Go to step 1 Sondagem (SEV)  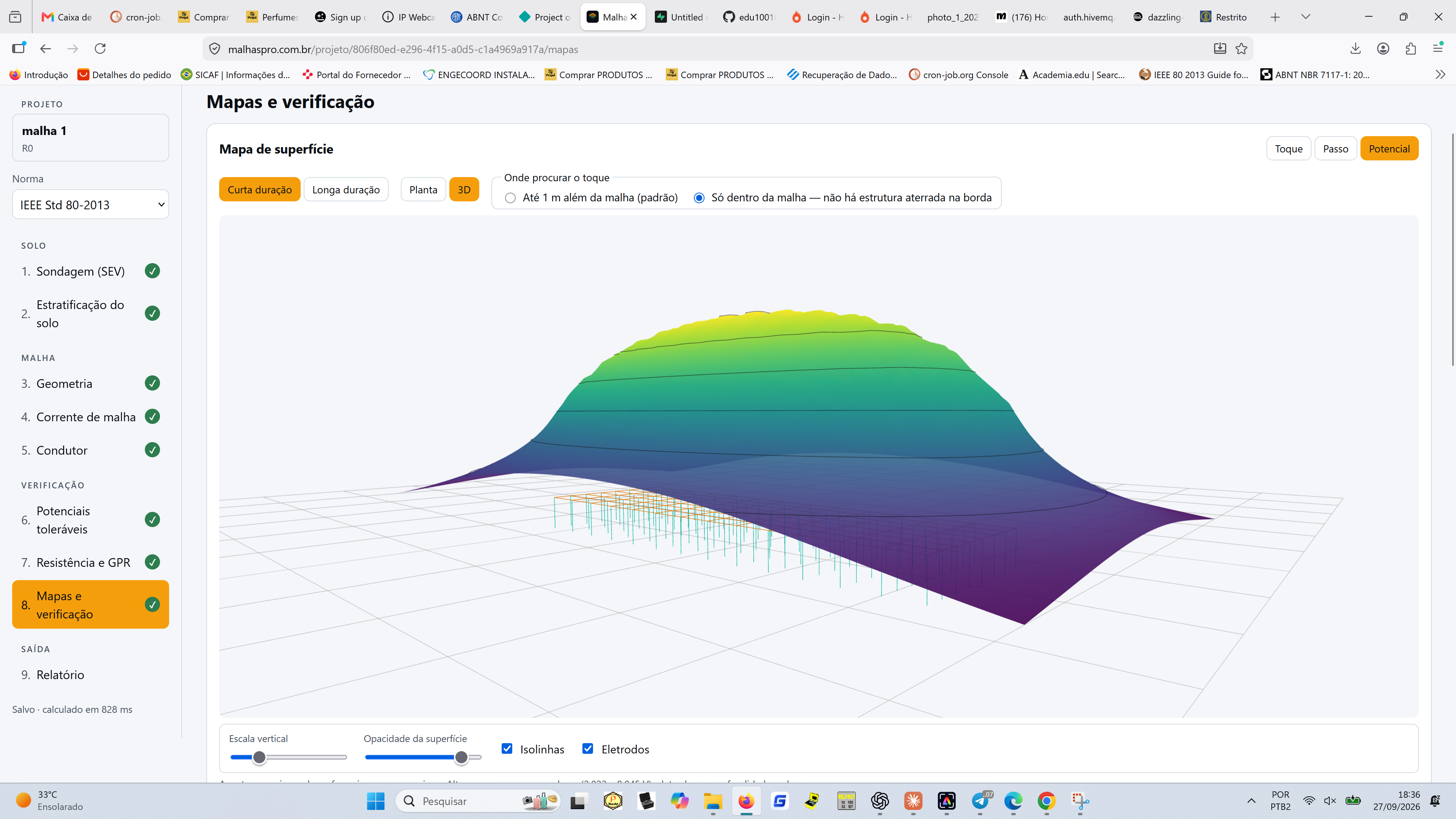(91, 271)
